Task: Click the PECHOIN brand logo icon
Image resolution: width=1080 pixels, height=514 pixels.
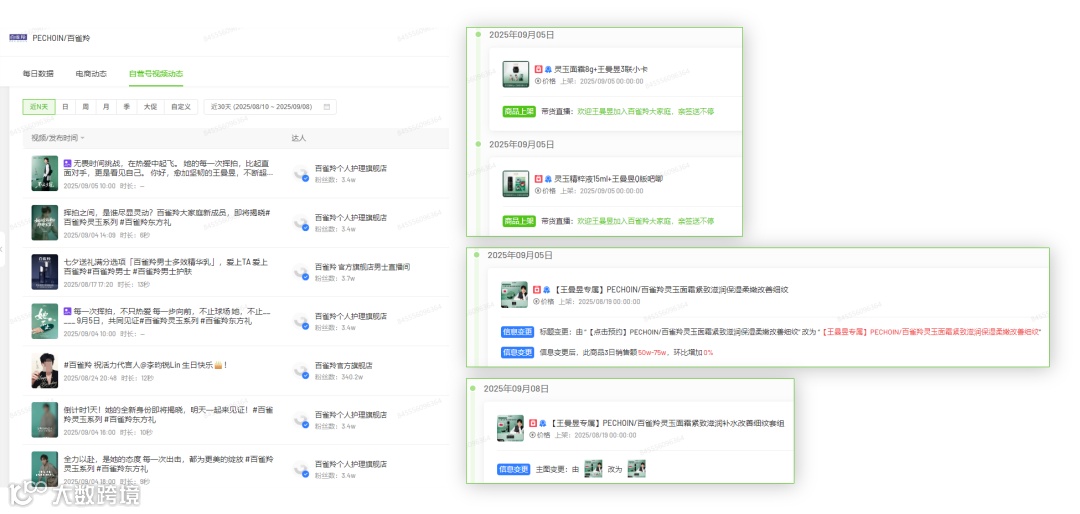Action: pos(18,38)
